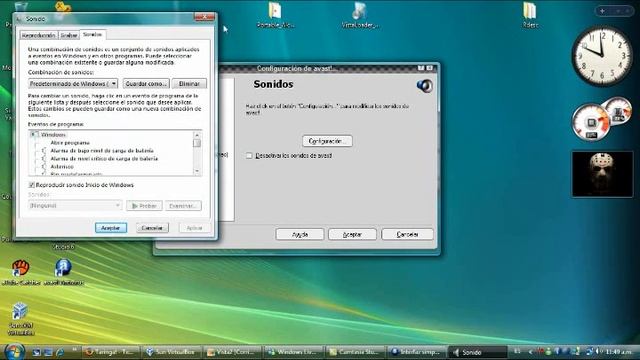Click Examinar... button
Viewport: 640px width, 360px height.
click(183, 206)
